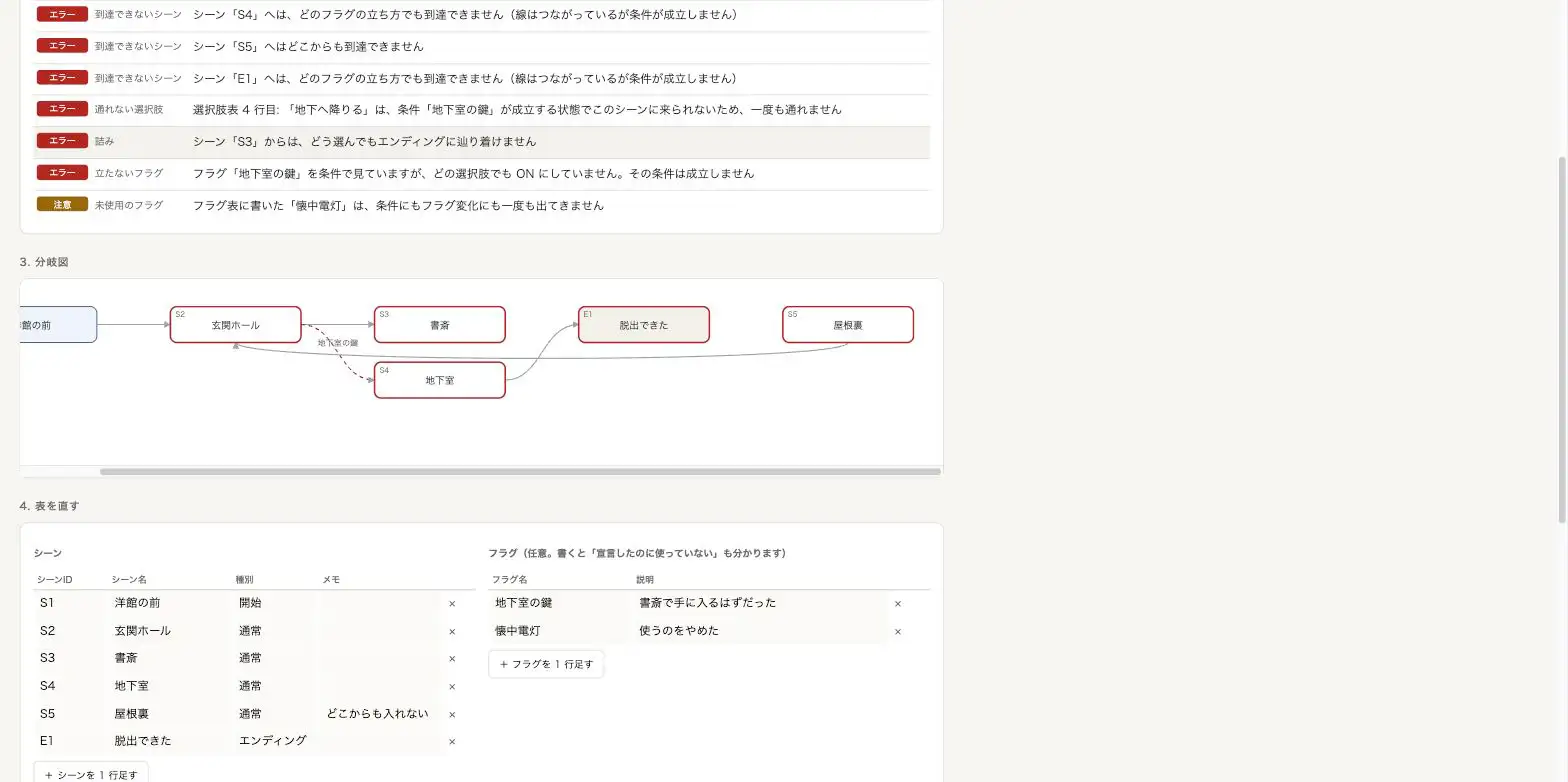This screenshot has width=1568, height=782.
Task: Remove the 地下室の鍵 flag row
Action: (898, 604)
